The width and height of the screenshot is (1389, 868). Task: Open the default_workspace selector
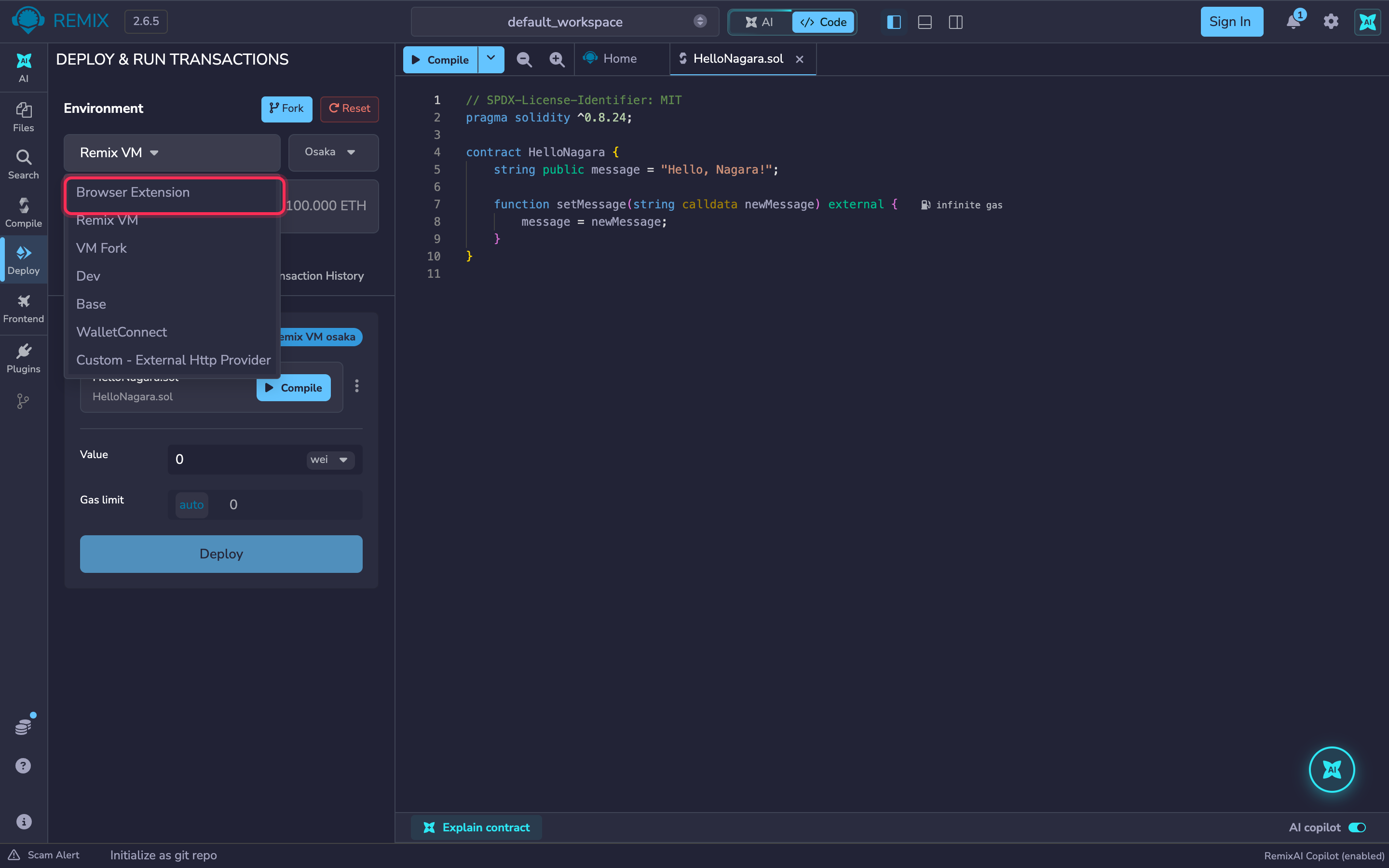[565, 22]
